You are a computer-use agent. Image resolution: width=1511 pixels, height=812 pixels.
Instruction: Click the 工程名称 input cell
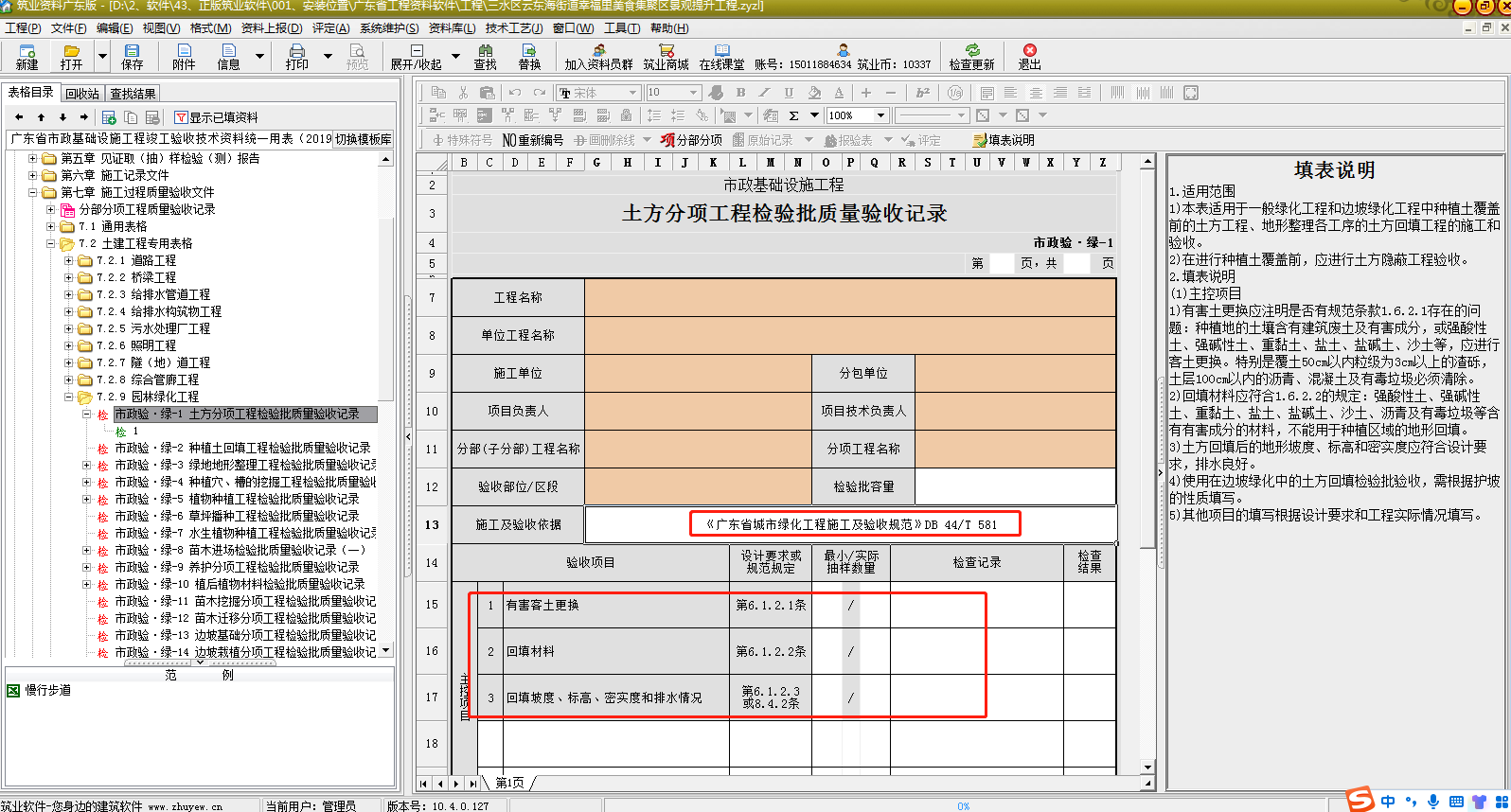coord(850,297)
